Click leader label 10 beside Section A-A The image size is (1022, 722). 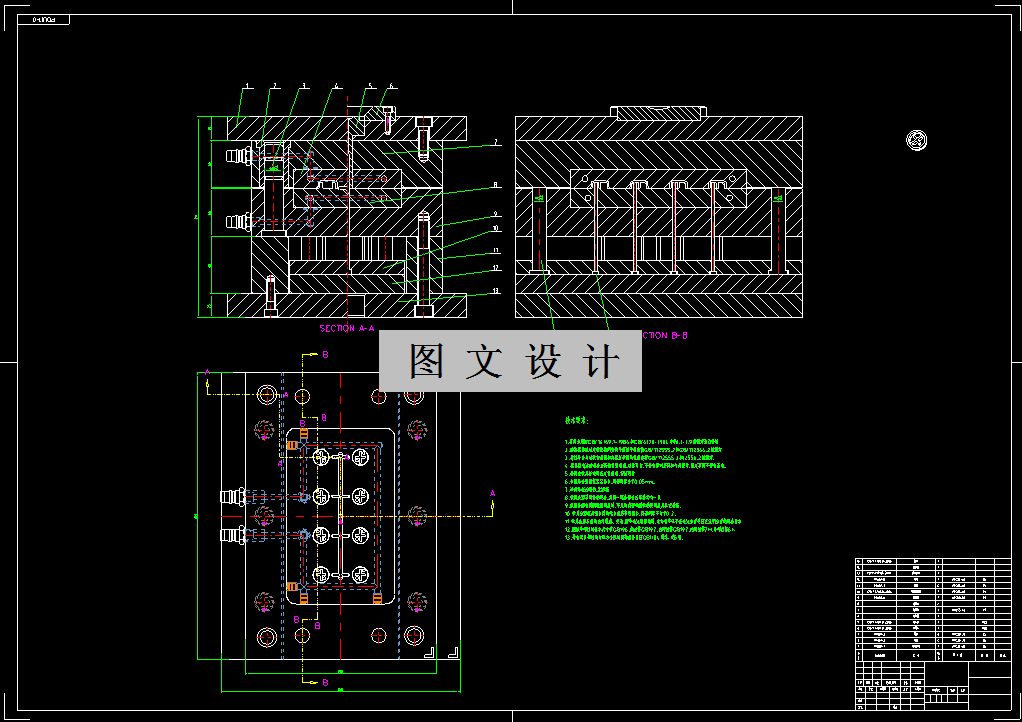pyautogui.click(x=495, y=228)
